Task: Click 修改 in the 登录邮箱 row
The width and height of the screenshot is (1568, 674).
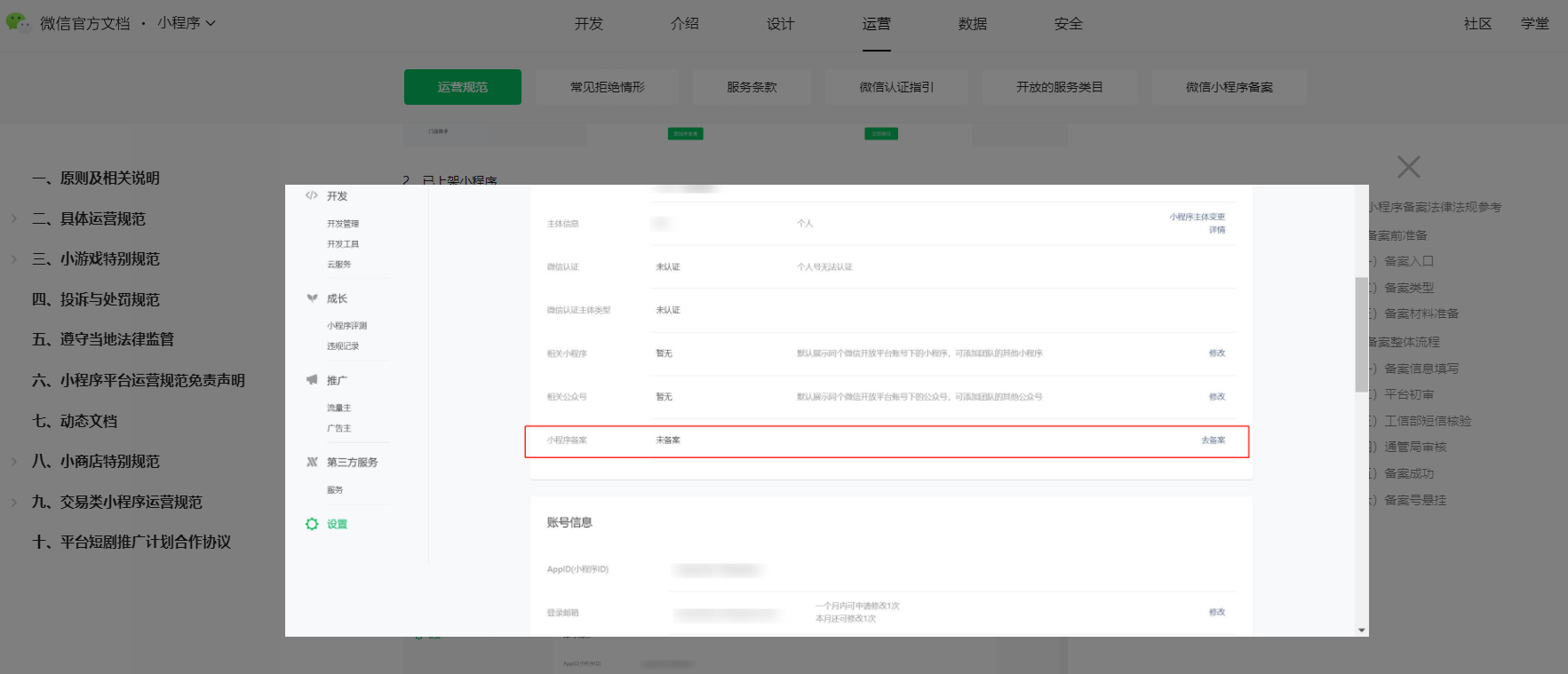Action: point(1217,612)
